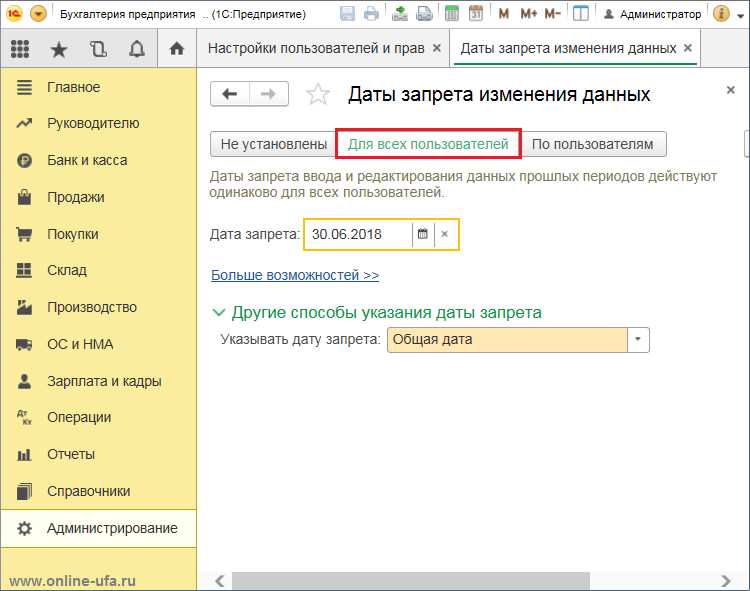This screenshot has width=750, height=591.
Task: Open the calculator icon
Action: tap(452, 13)
